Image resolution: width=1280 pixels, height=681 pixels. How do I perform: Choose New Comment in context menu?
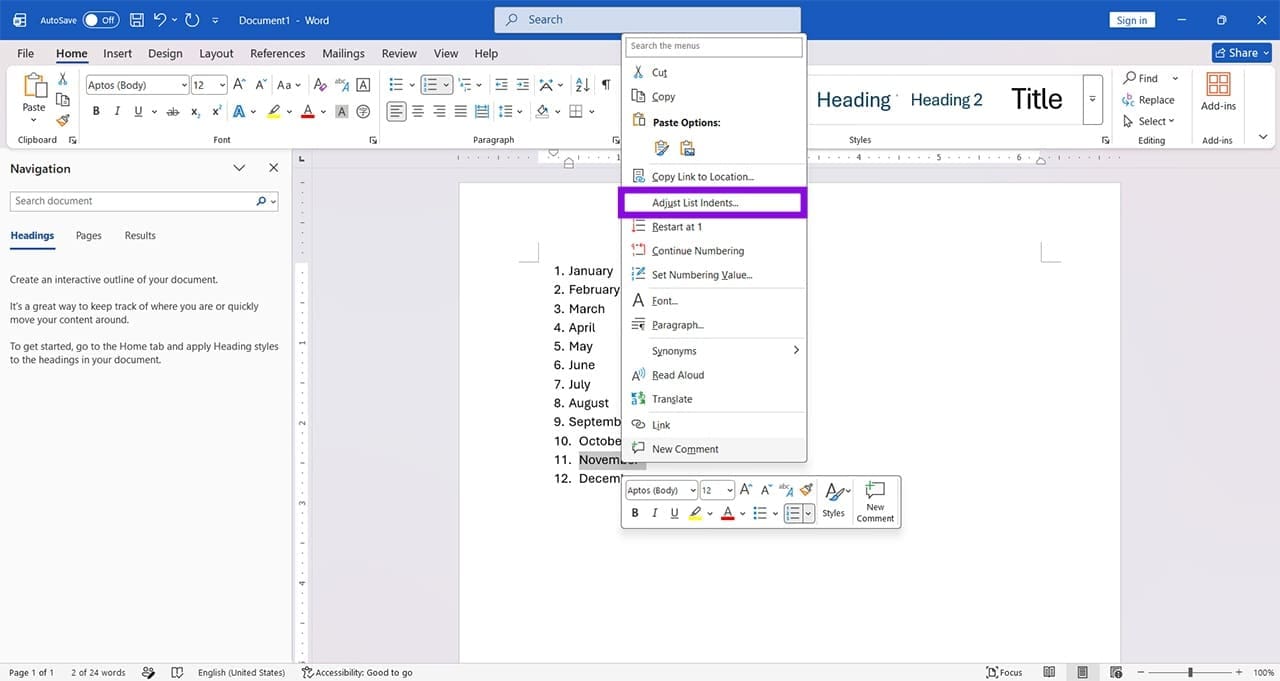coord(712,449)
